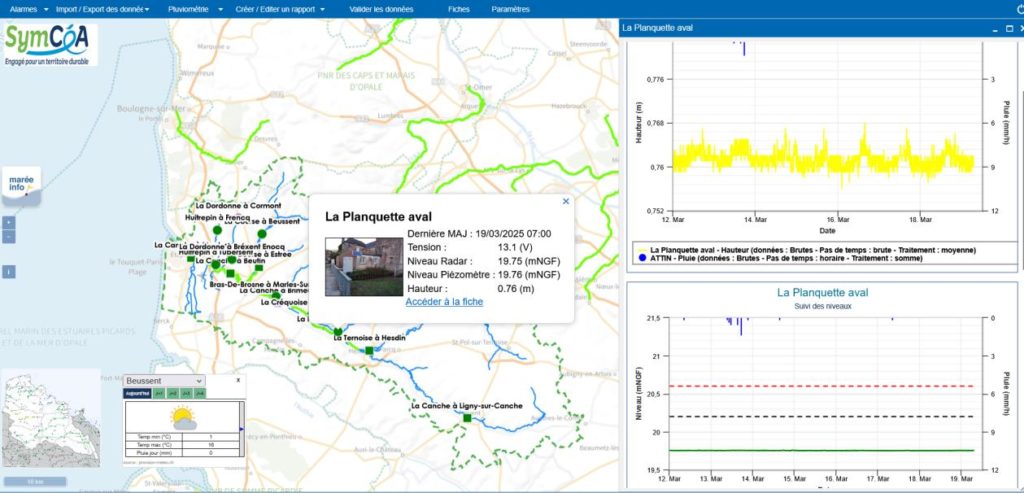
Task: Toggle ATTIN Pluie series in chart legend
Action: pyautogui.click(x=640, y=258)
